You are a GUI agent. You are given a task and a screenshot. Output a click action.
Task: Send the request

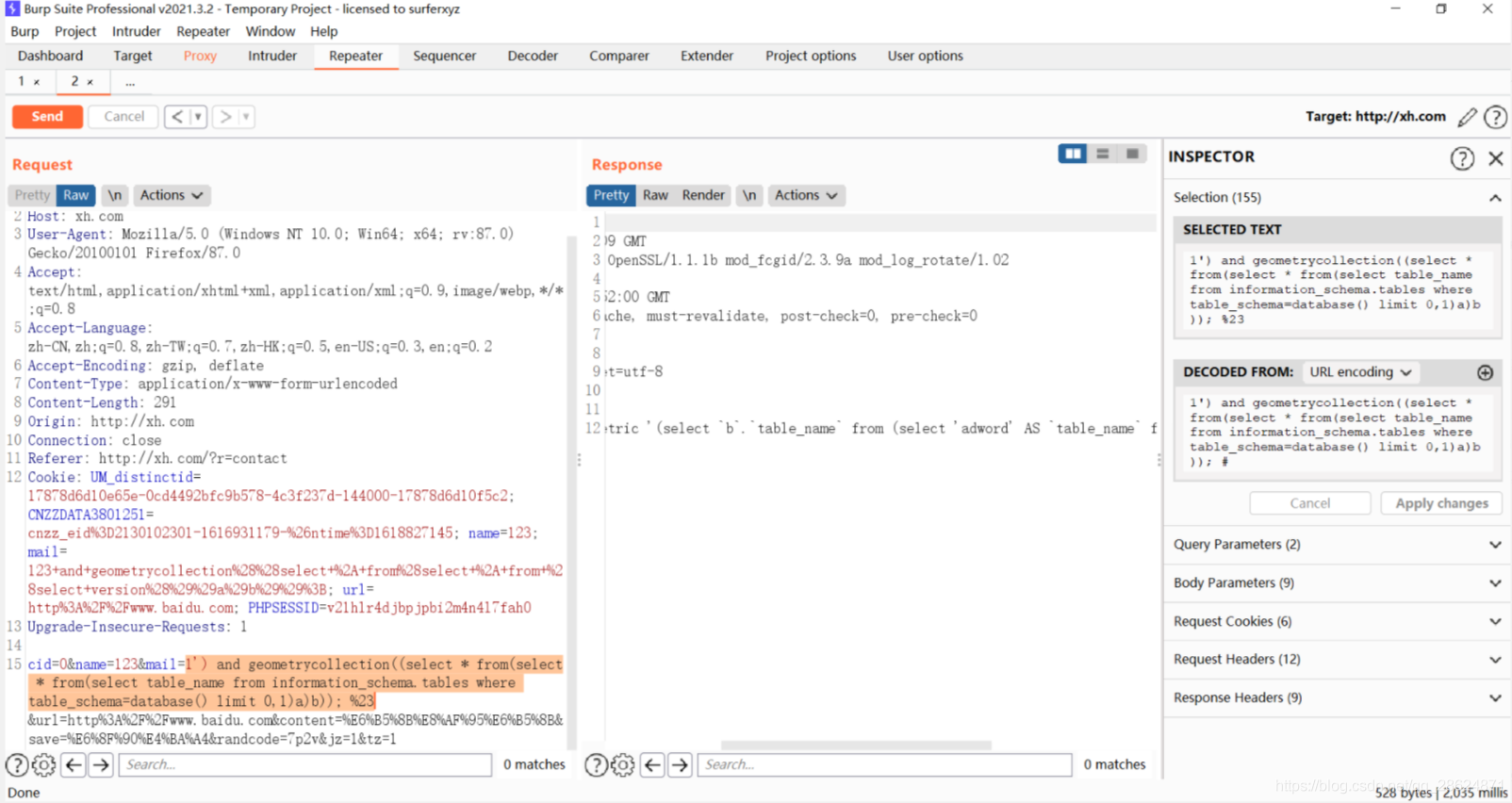(x=47, y=117)
